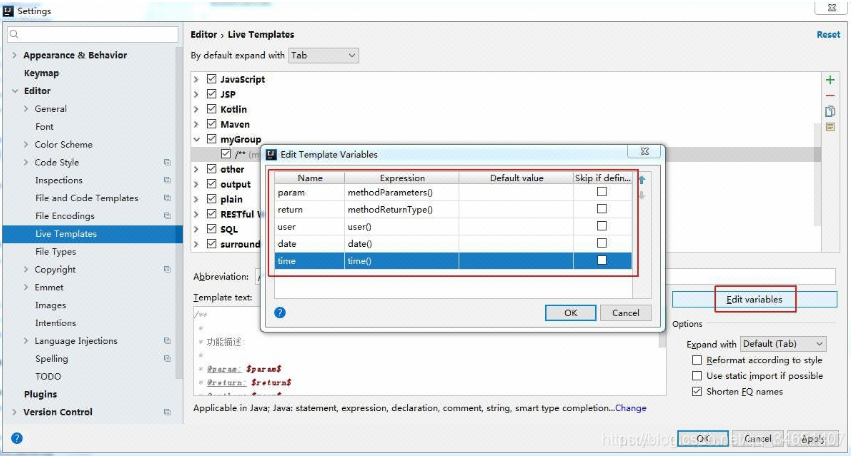
Task: Select Font under Editor
Action: (x=44, y=126)
